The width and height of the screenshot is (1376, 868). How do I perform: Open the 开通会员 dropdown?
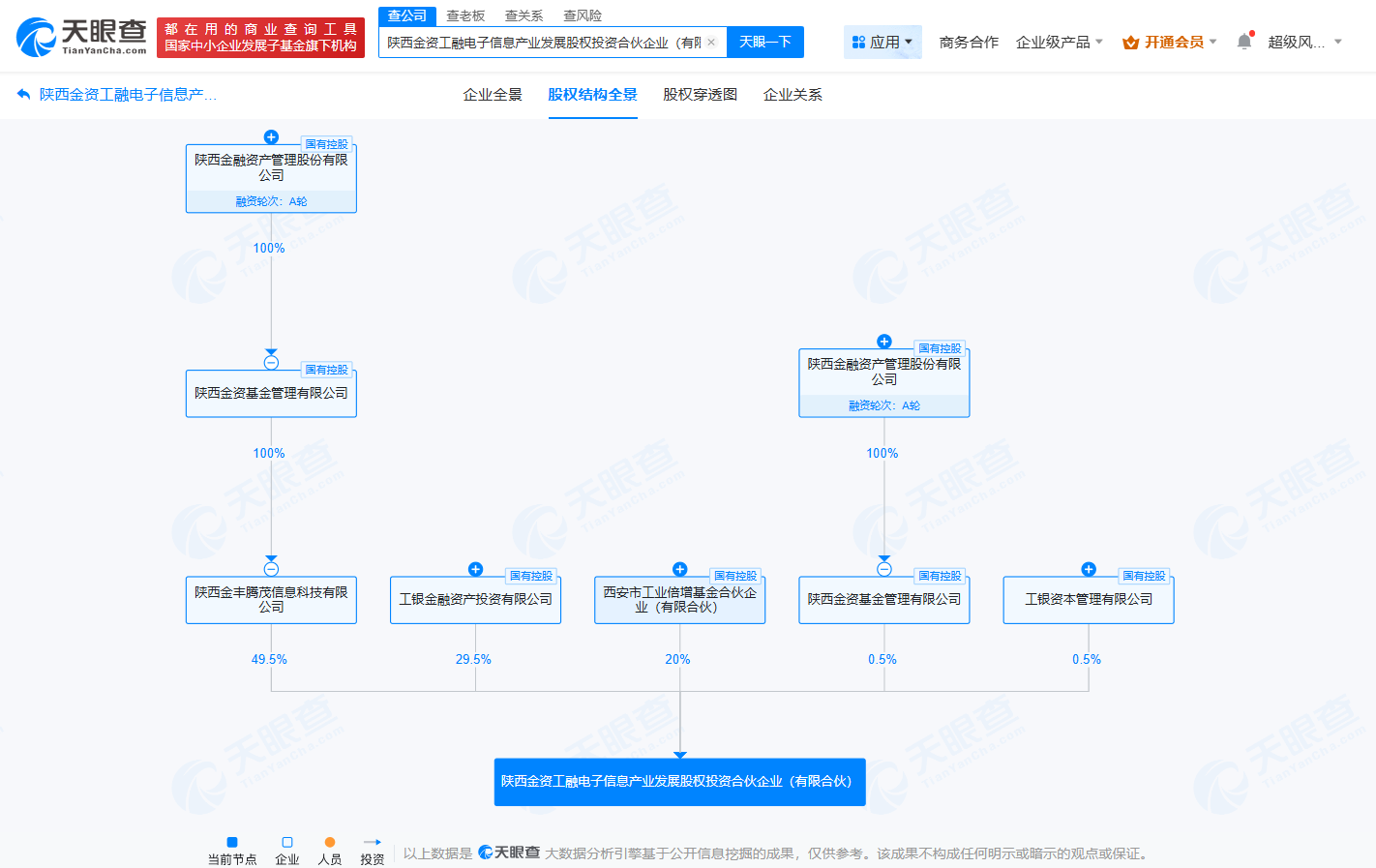[1170, 43]
